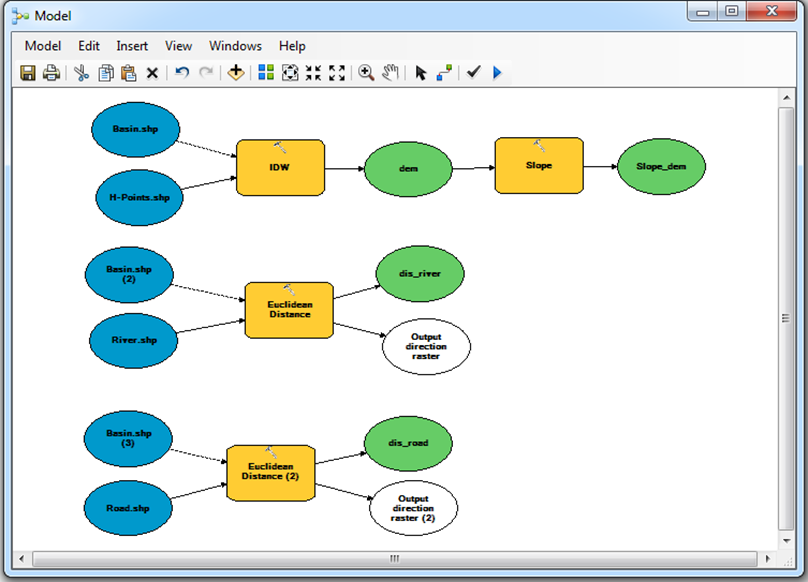Click the Fixed Zoom Out arrows icon
Viewport: 808px width, 582px height.
click(337, 73)
